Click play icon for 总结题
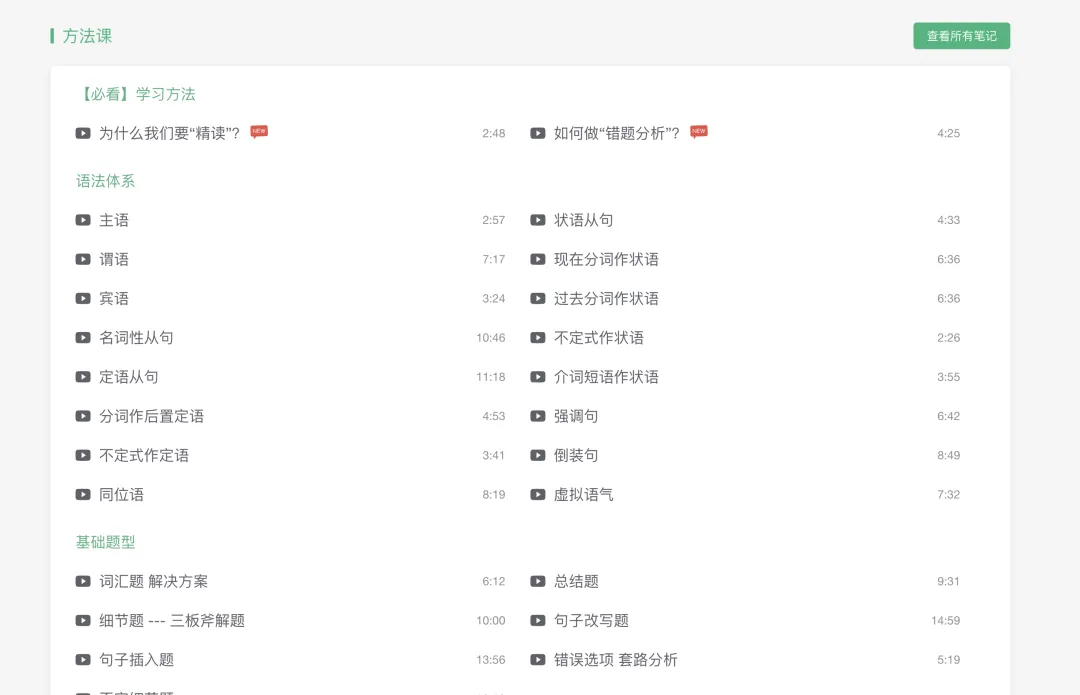This screenshot has width=1080, height=695. [x=537, y=581]
